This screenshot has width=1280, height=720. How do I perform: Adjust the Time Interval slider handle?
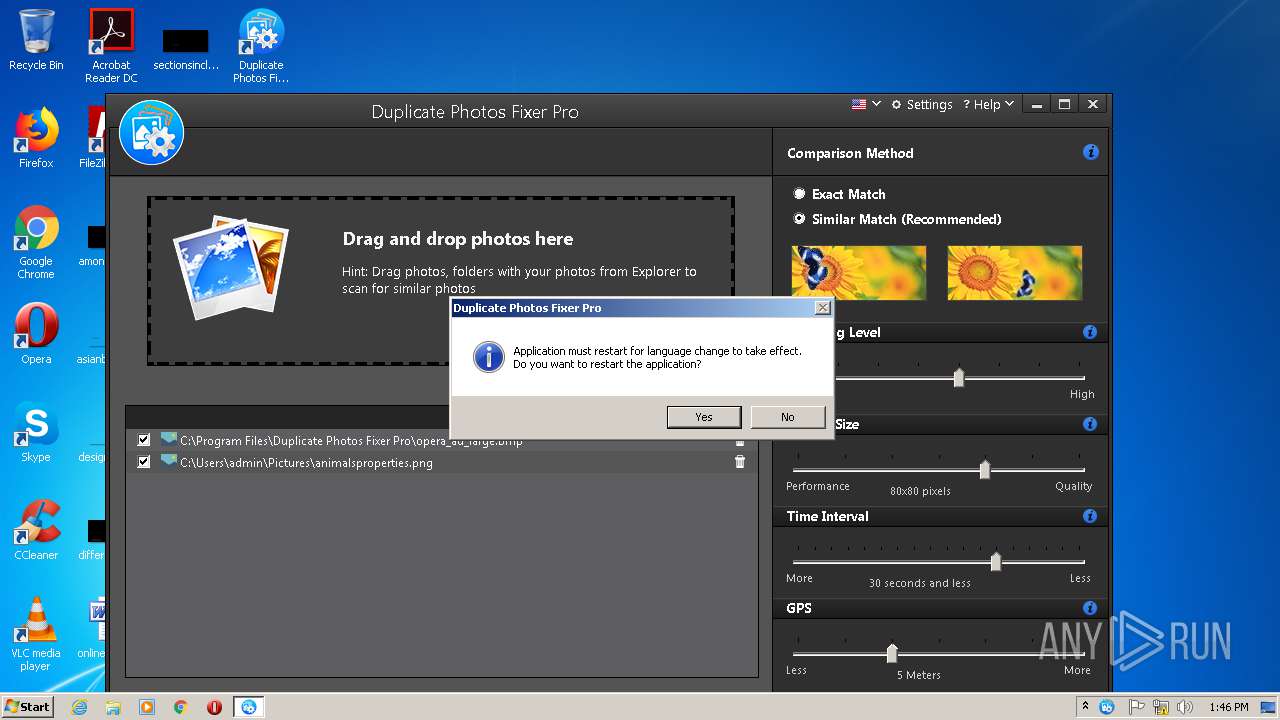coord(996,561)
